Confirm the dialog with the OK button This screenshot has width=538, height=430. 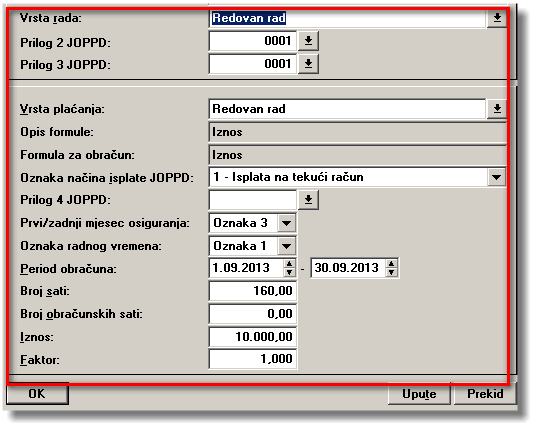pos(37,394)
